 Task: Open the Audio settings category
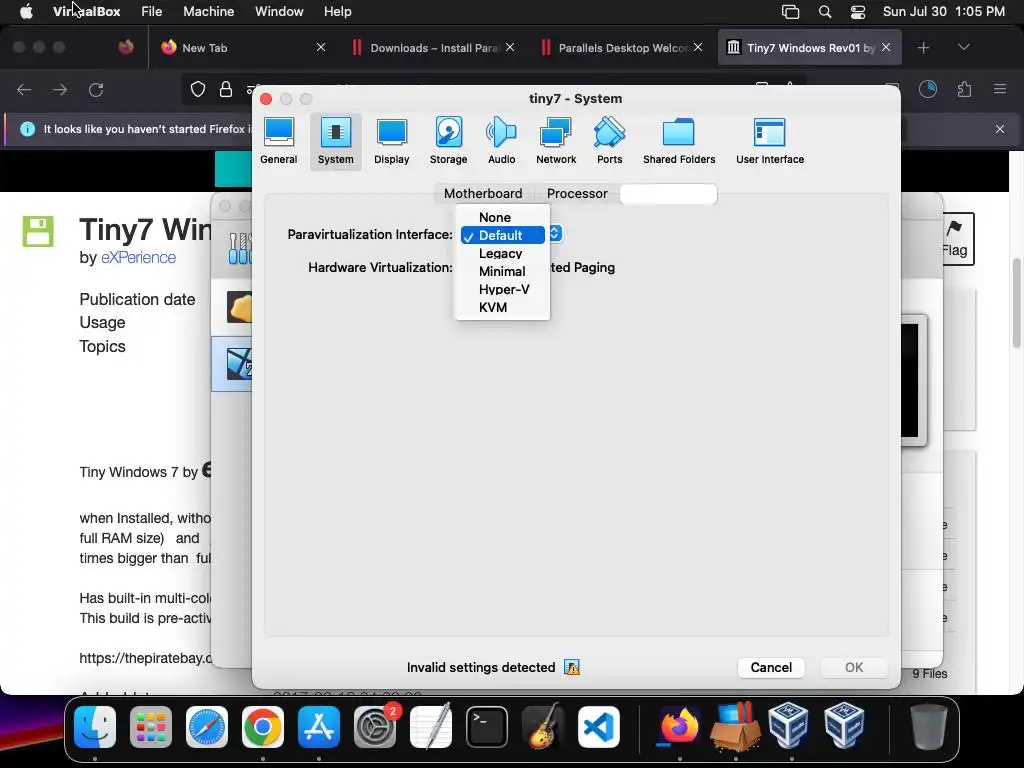(x=502, y=141)
